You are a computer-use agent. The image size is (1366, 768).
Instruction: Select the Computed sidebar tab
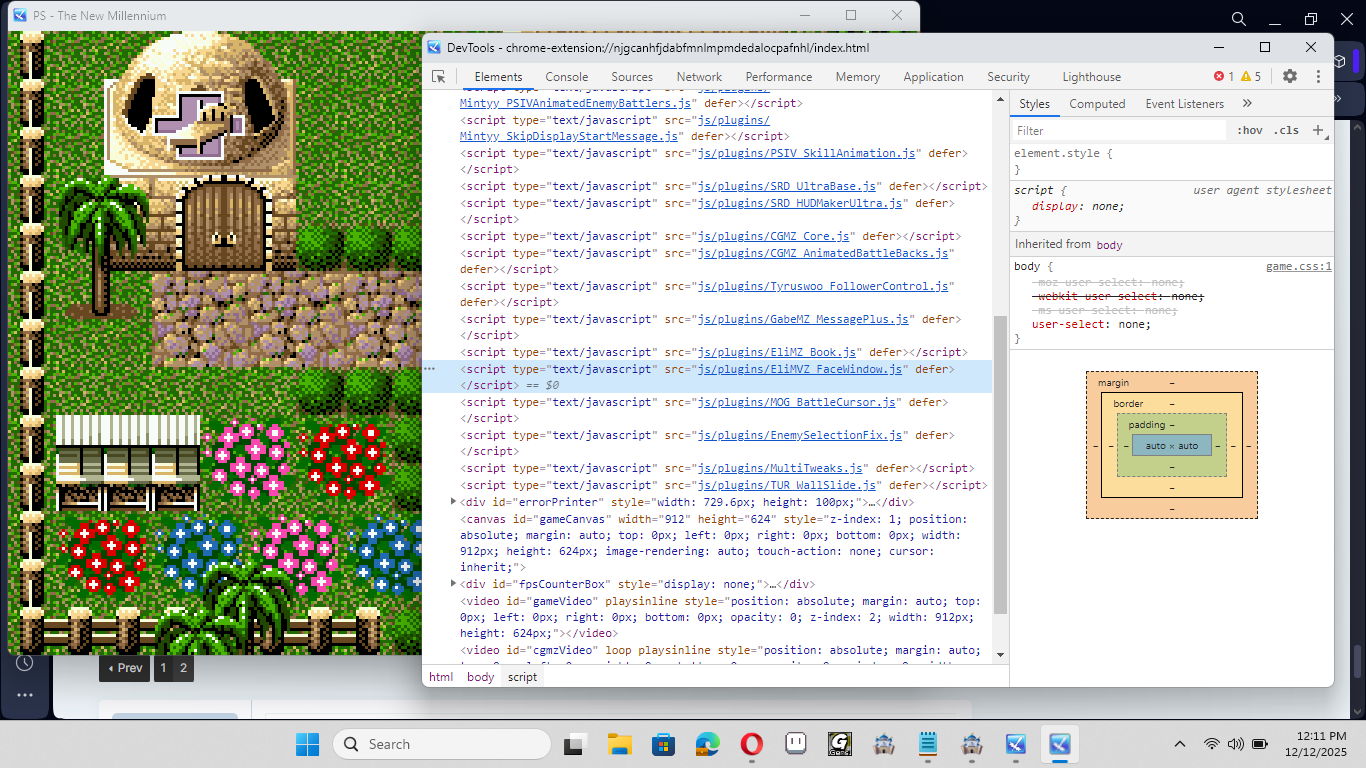point(1097,104)
